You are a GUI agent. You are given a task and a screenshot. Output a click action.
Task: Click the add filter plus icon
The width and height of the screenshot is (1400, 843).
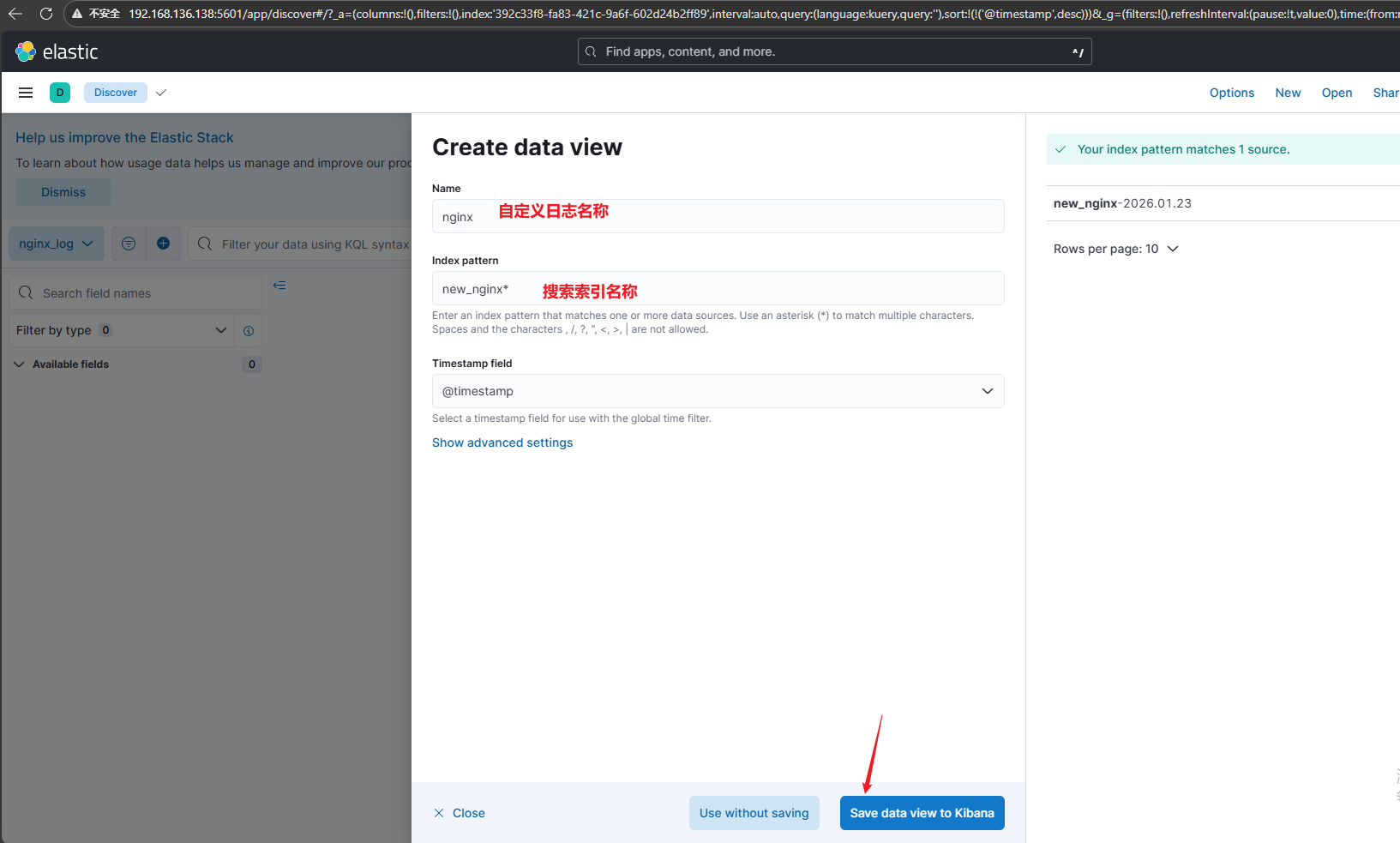click(x=163, y=244)
